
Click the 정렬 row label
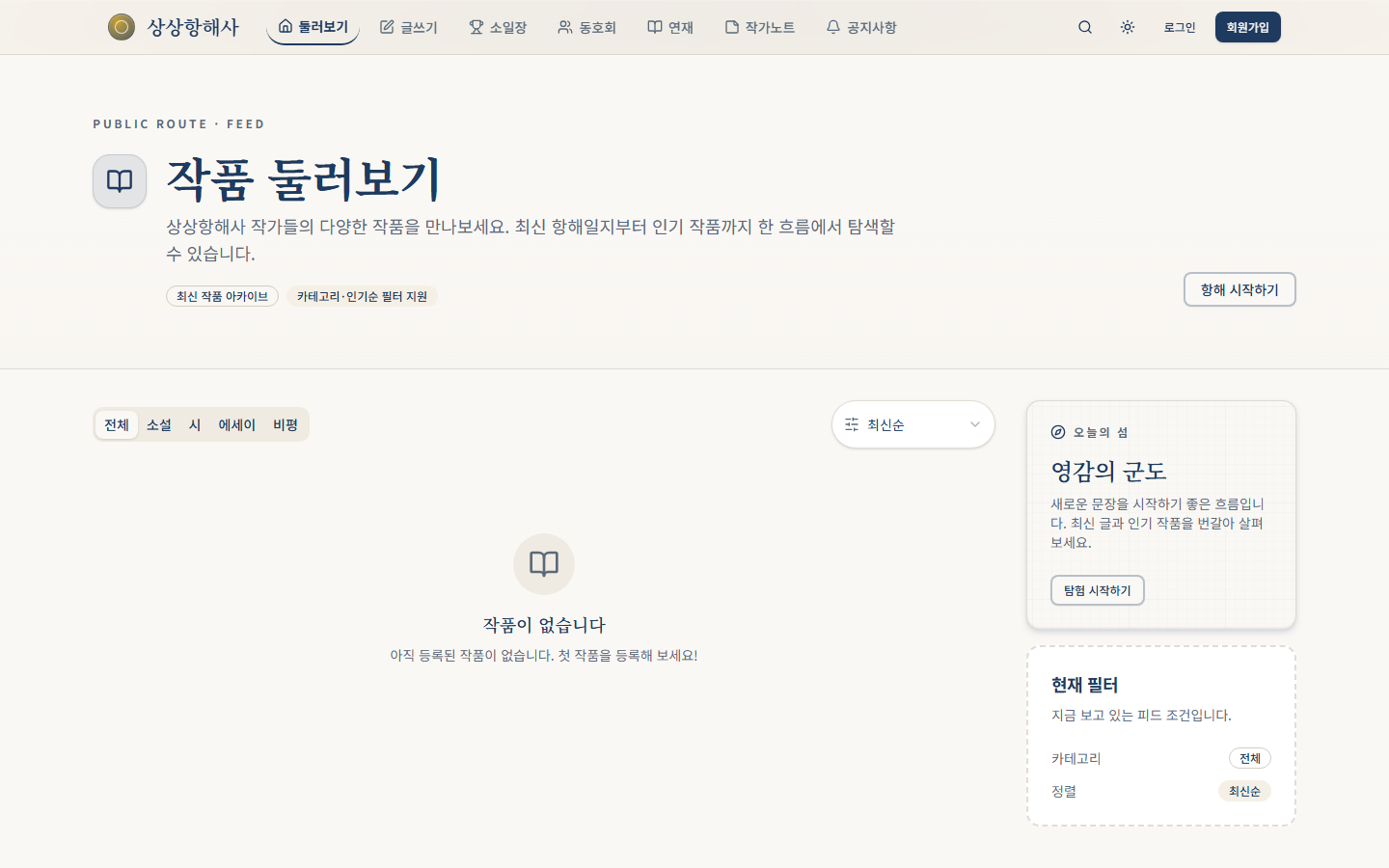tap(1064, 791)
